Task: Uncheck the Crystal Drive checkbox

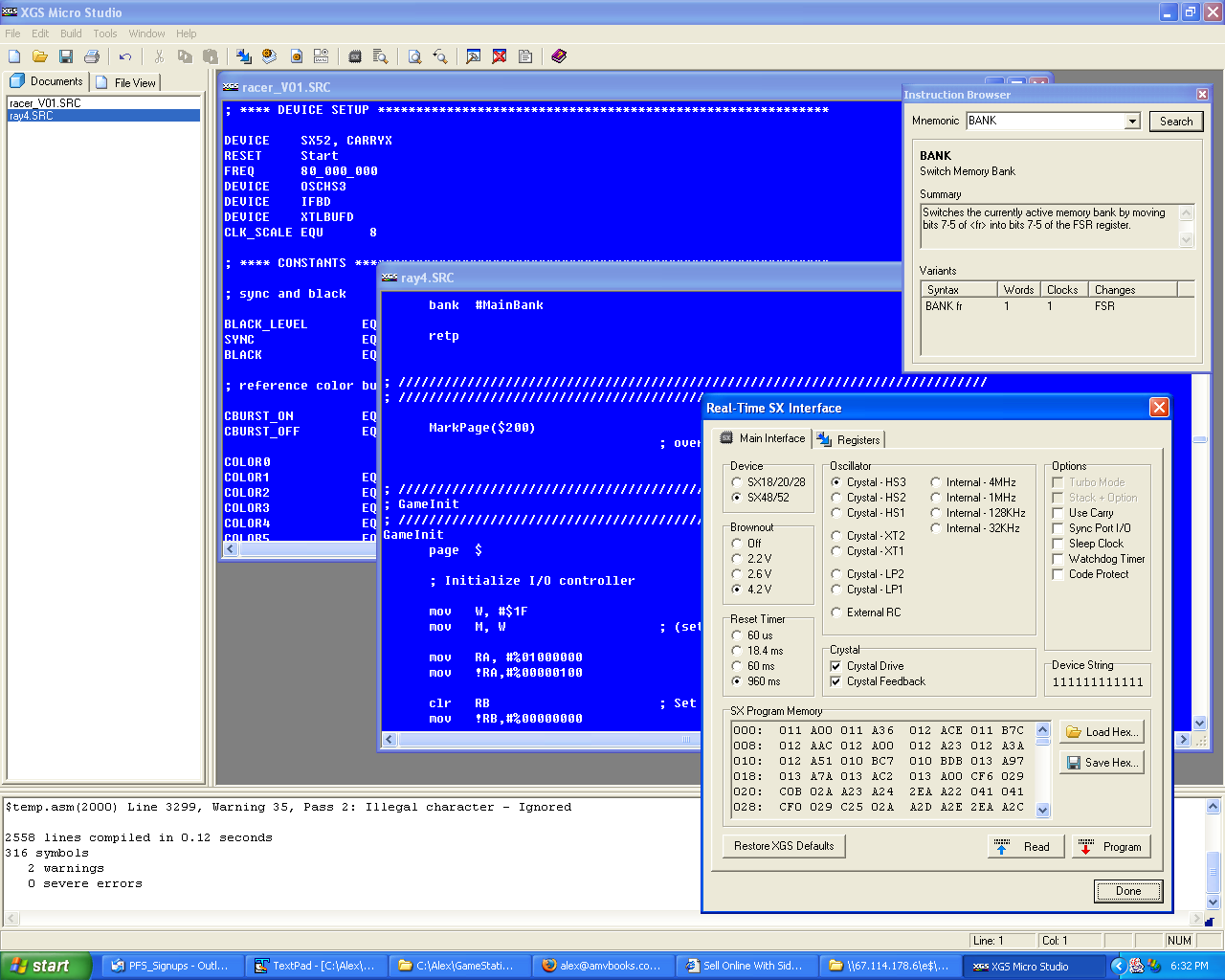Action: coord(836,666)
